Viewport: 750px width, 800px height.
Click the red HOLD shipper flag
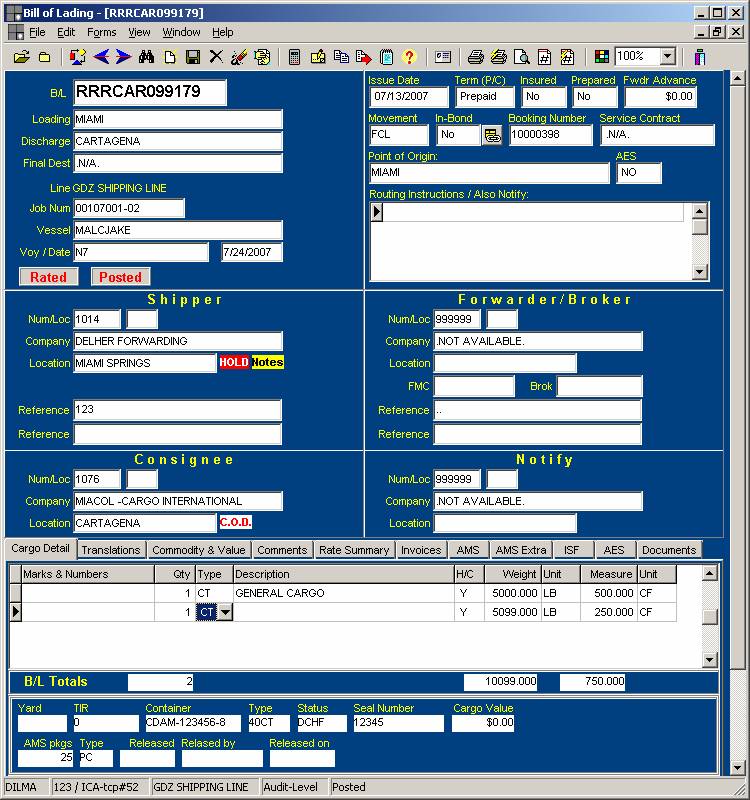pyautogui.click(x=234, y=362)
